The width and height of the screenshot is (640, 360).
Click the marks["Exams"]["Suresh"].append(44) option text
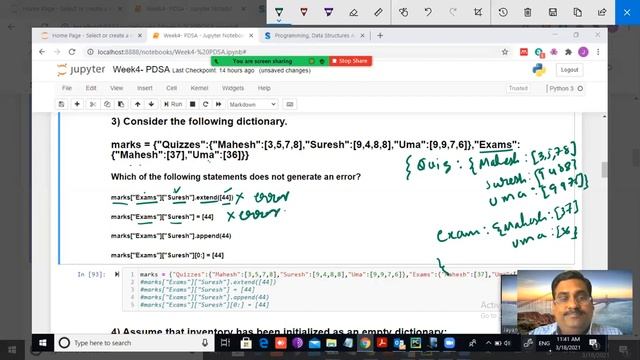coord(171,236)
